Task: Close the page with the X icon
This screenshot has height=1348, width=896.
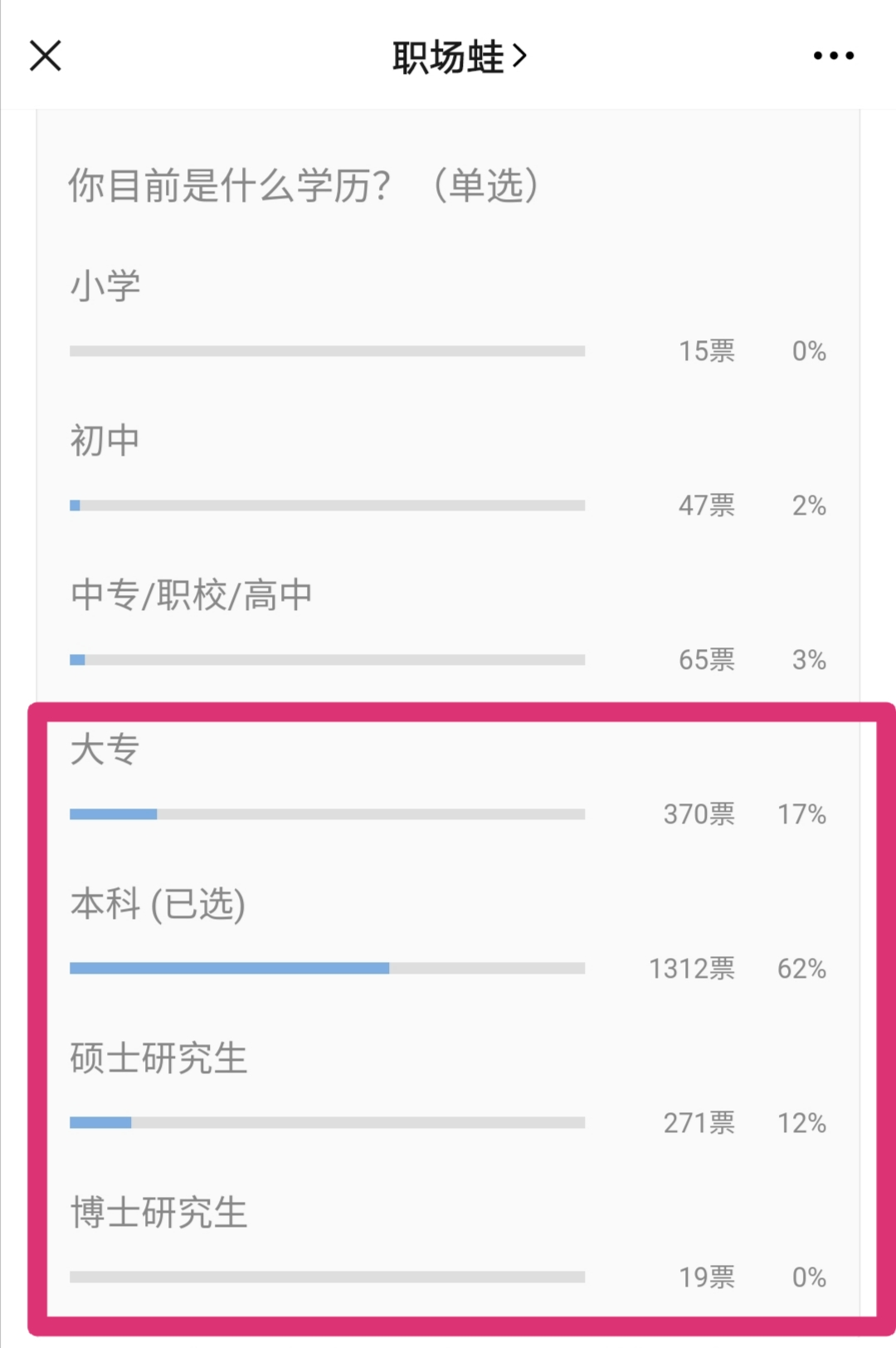Action: [x=46, y=56]
